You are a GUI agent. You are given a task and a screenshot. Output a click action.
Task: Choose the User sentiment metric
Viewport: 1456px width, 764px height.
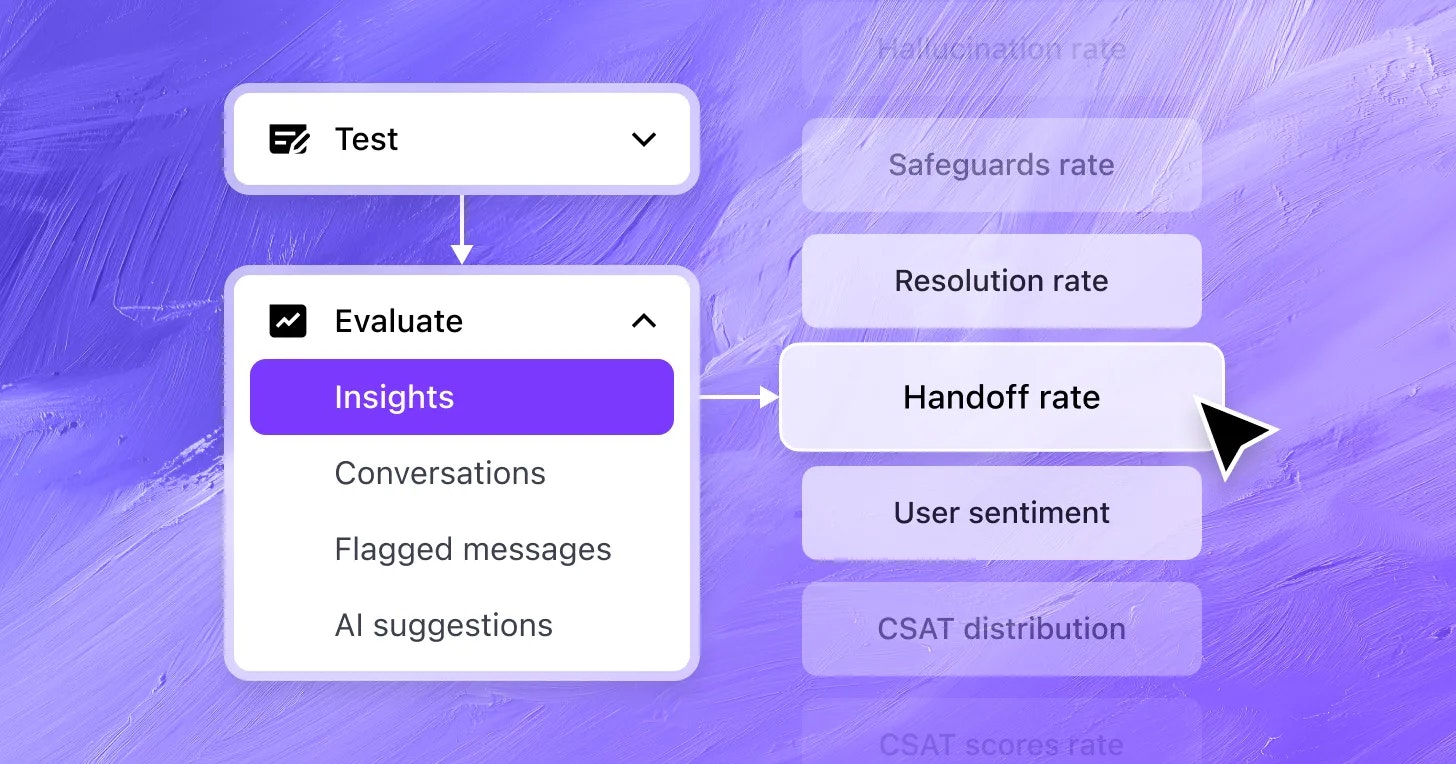click(x=1001, y=513)
